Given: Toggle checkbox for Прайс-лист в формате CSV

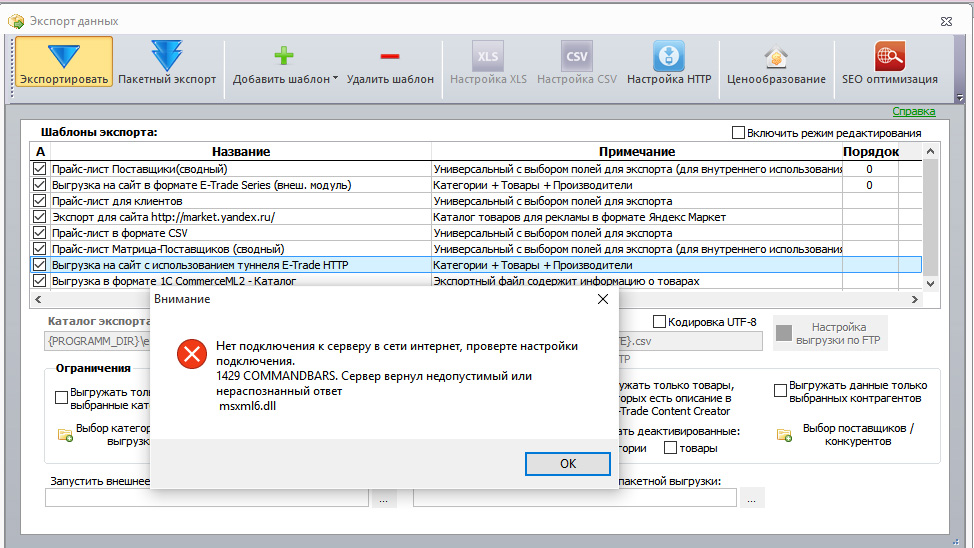Looking at the screenshot, I should (39, 232).
